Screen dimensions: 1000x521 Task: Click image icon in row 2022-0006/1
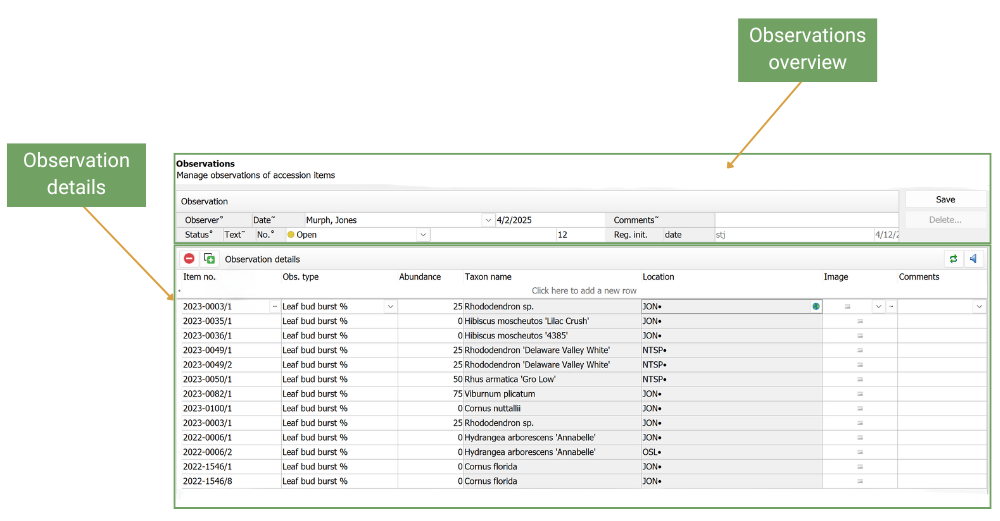click(x=860, y=437)
